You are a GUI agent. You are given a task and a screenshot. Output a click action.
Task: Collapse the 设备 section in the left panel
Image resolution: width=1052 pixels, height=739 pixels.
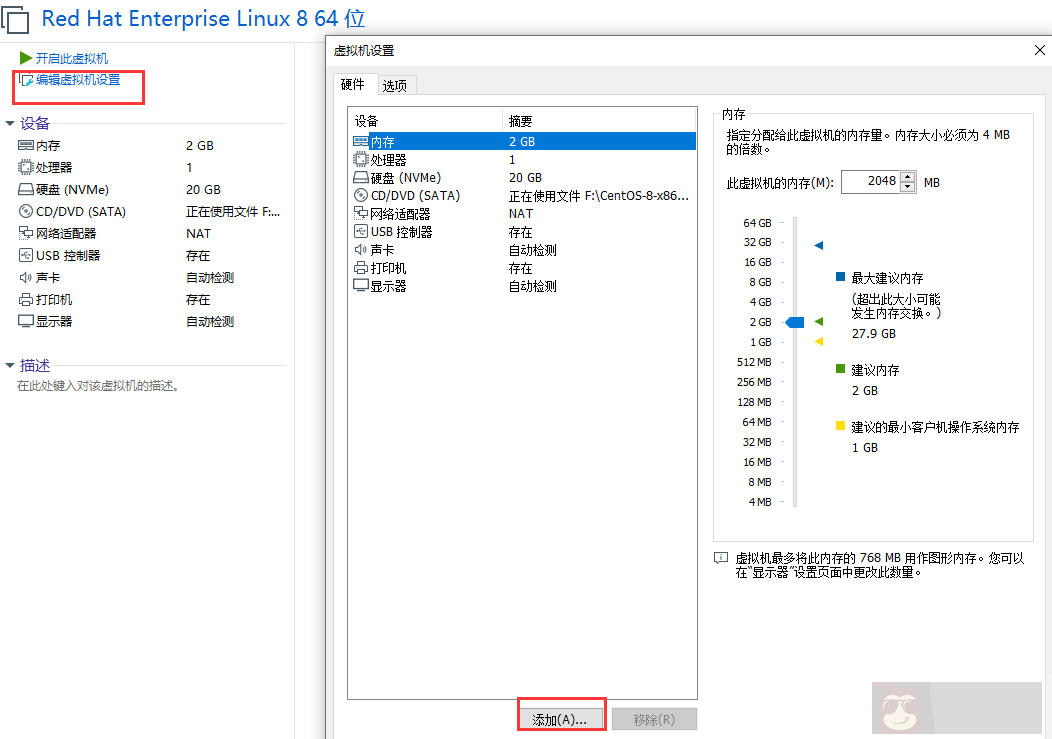[x=11, y=124]
